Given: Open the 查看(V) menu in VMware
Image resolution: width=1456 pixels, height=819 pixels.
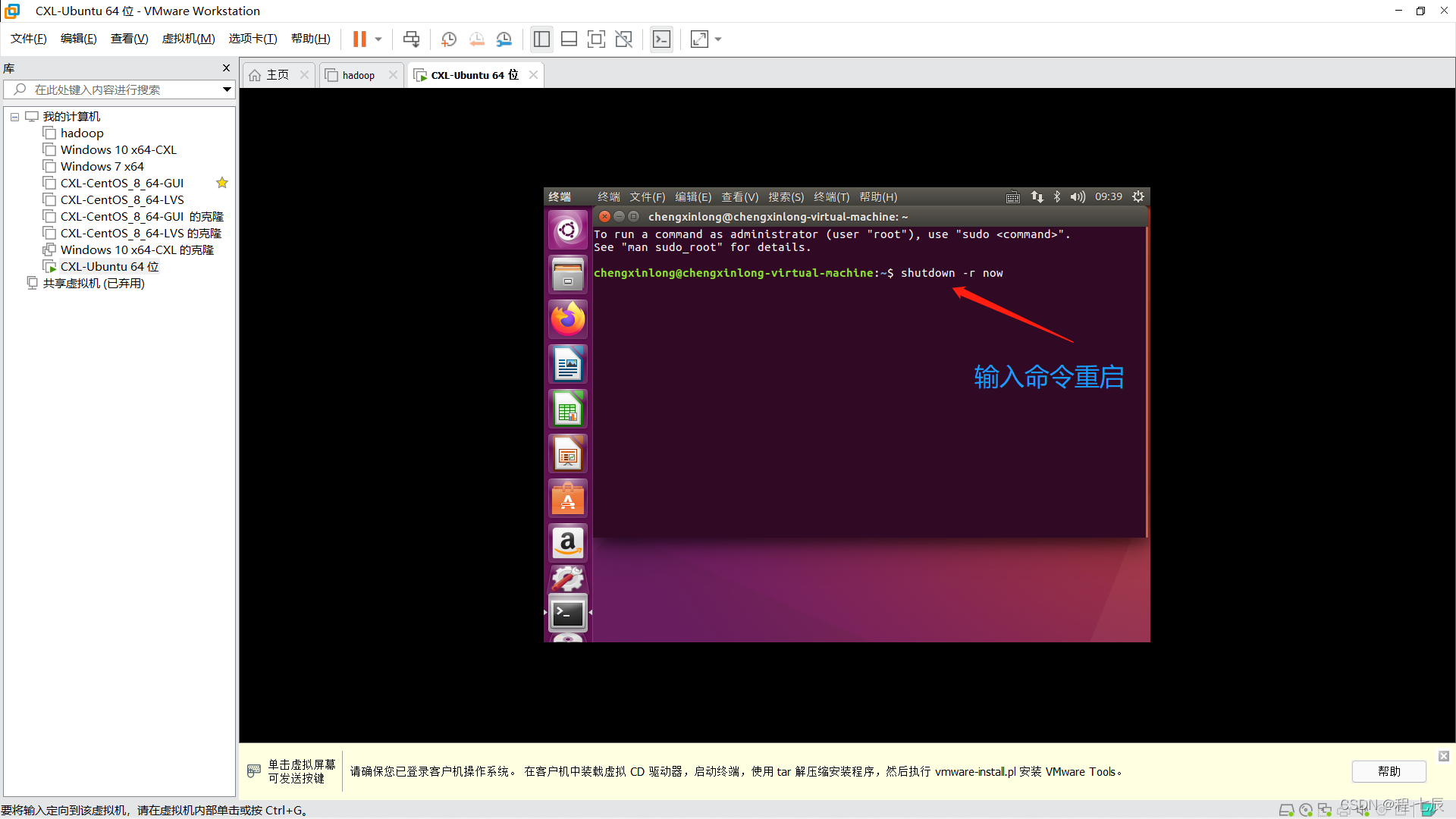Looking at the screenshot, I should [x=129, y=39].
